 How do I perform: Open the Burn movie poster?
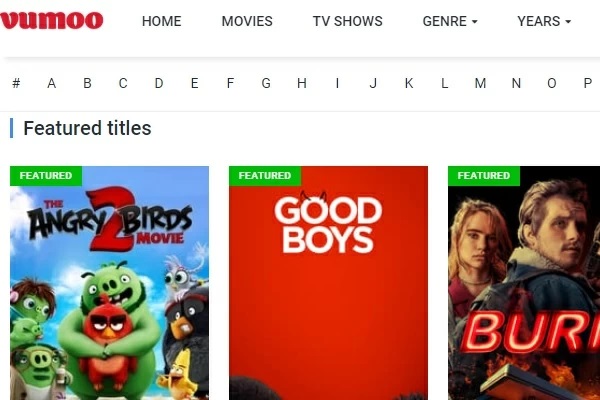pos(524,283)
